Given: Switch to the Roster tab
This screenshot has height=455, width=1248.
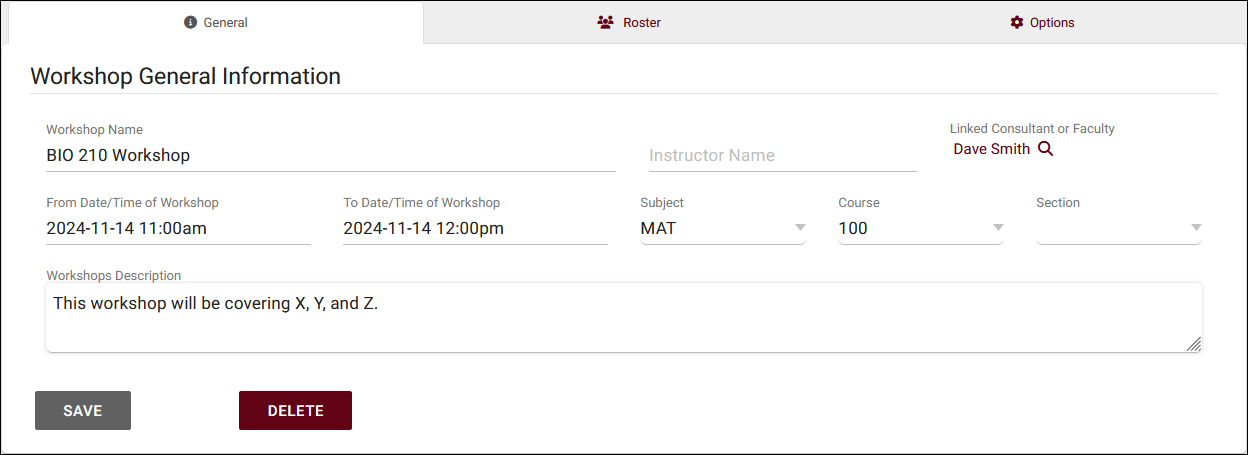Looking at the screenshot, I should 629,22.
